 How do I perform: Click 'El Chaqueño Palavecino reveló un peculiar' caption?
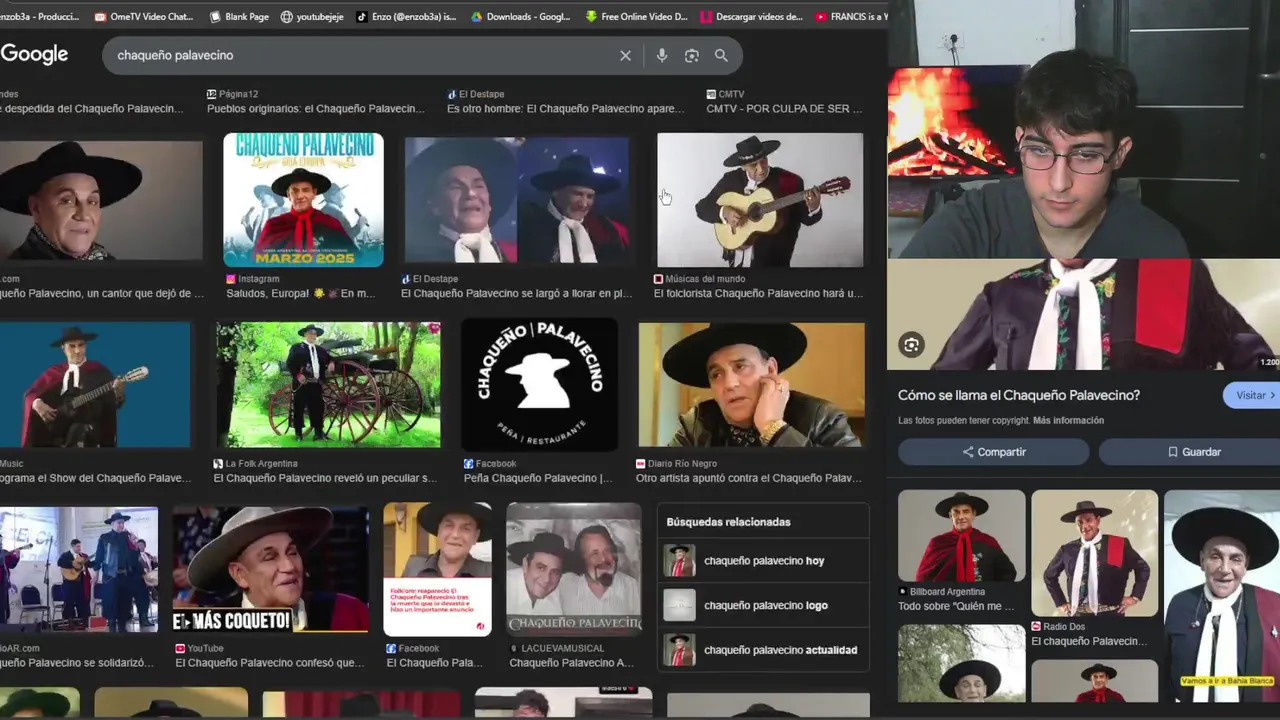point(325,479)
